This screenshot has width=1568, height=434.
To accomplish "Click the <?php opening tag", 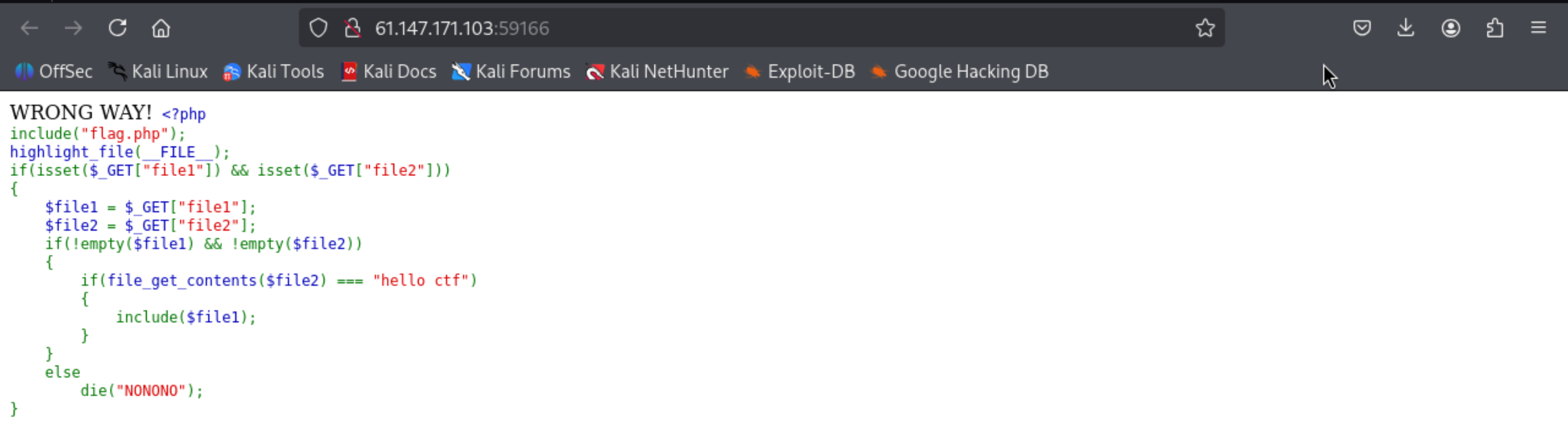I will pyautogui.click(x=184, y=115).
